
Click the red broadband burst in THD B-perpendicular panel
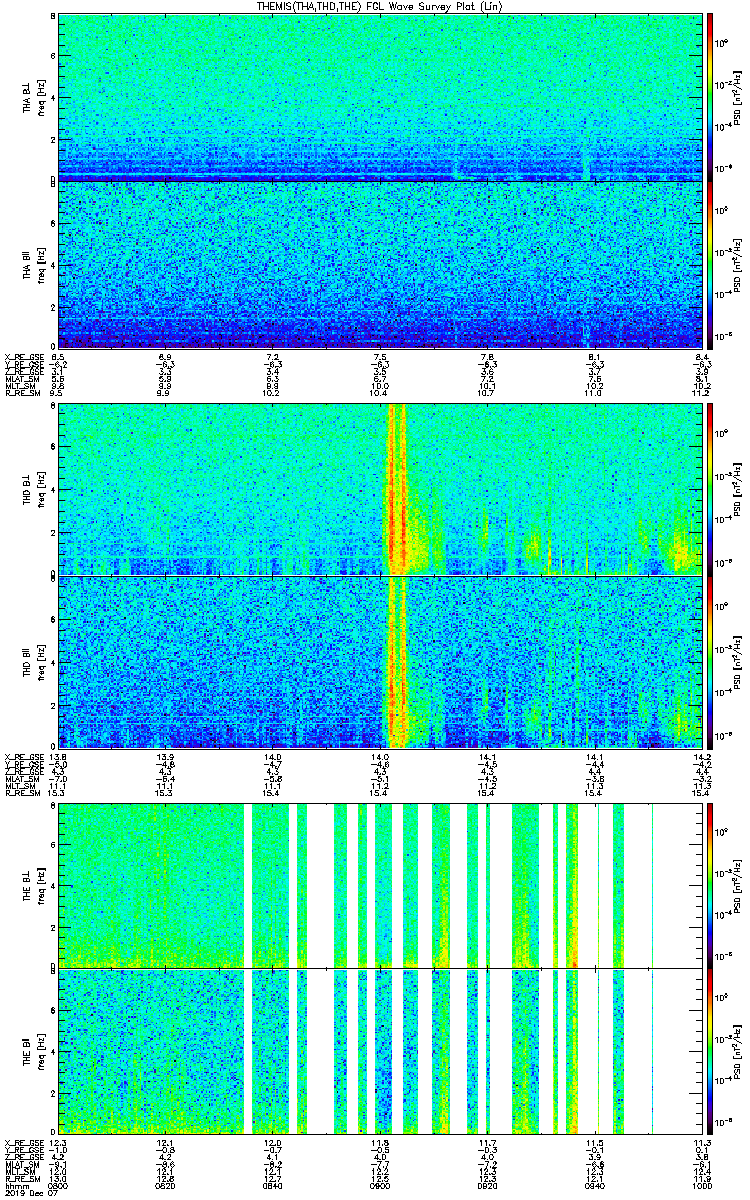(398, 489)
